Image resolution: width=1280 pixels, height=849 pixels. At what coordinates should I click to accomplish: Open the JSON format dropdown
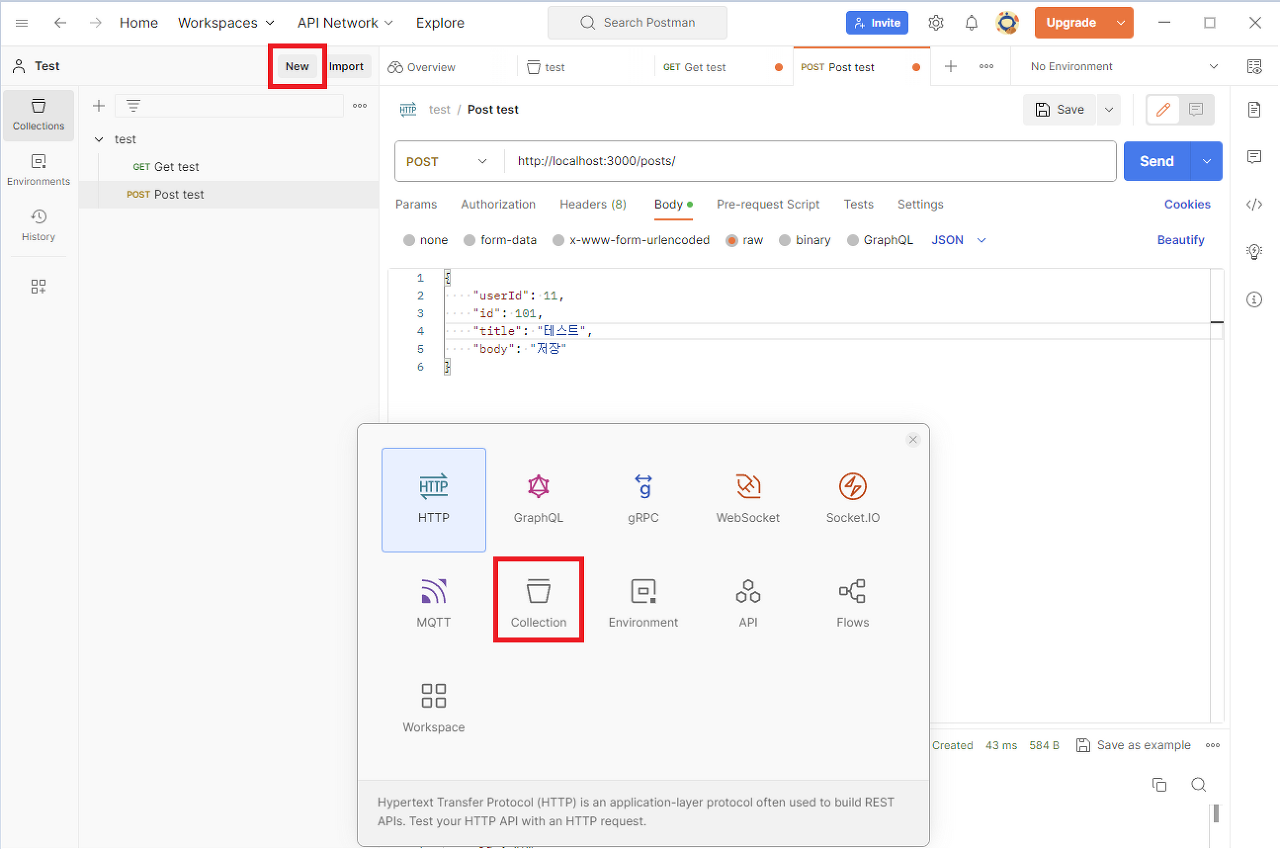[959, 240]
